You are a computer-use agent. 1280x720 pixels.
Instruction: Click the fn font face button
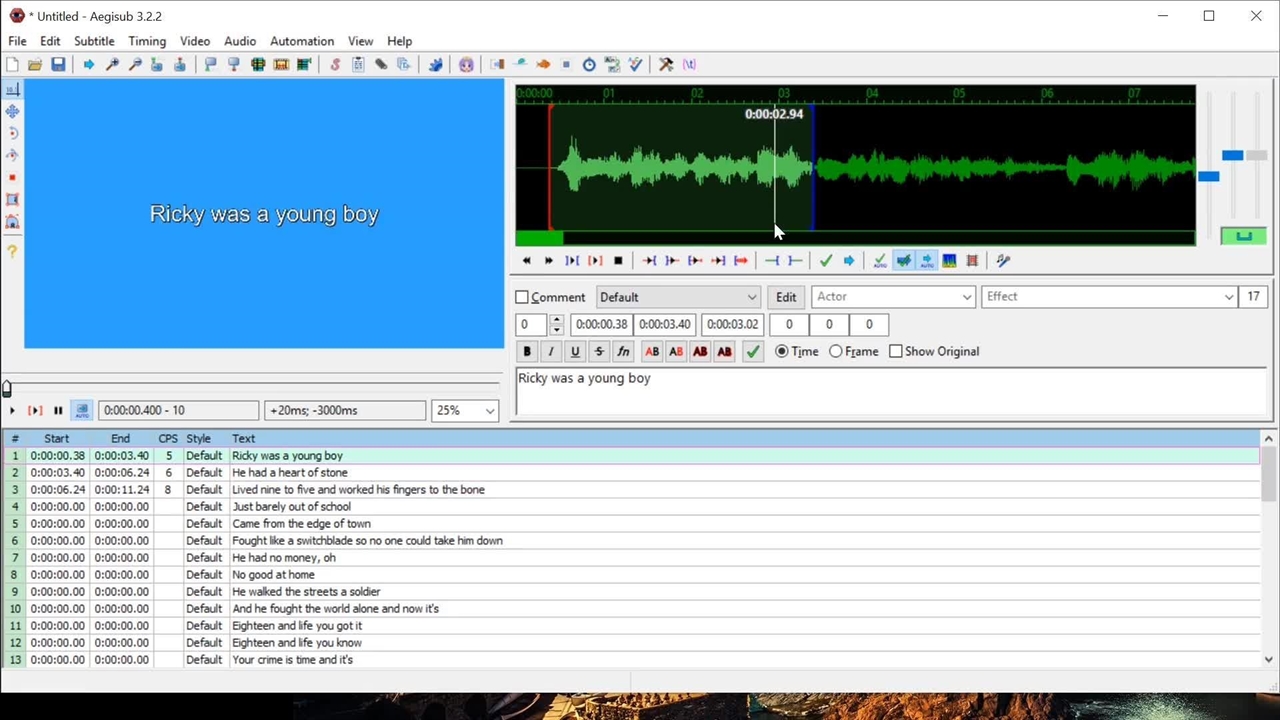623,352
